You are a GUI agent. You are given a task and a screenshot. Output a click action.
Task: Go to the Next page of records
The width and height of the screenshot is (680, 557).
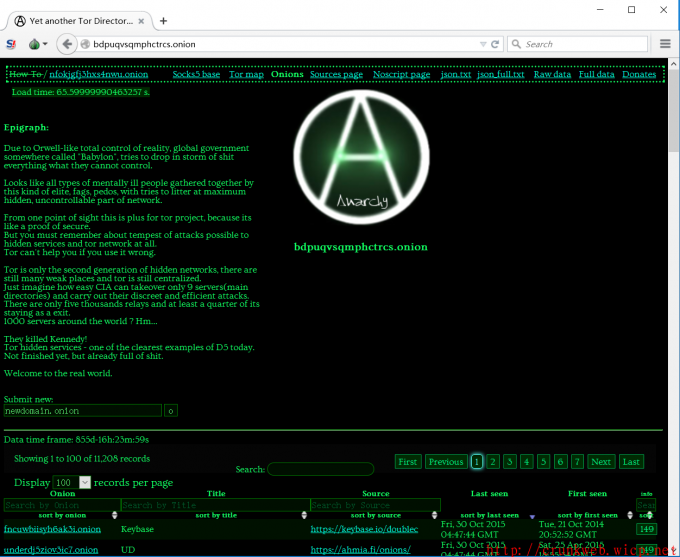pos(600,462)
